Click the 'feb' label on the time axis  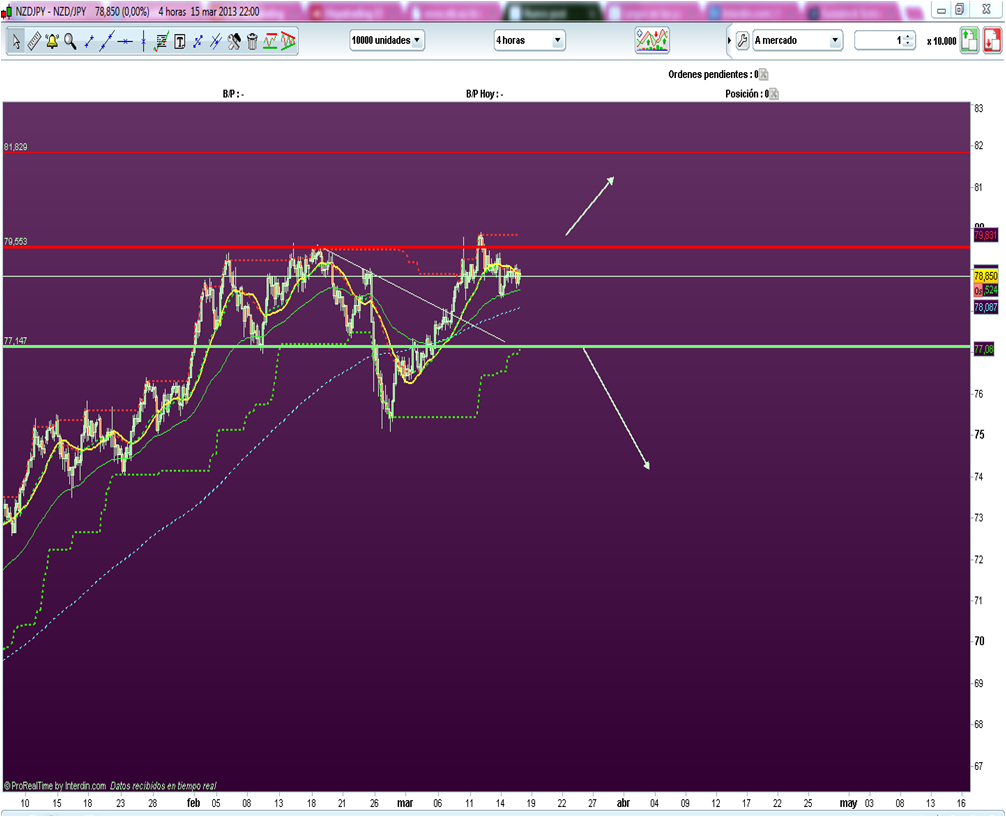(x=193, y=803)
